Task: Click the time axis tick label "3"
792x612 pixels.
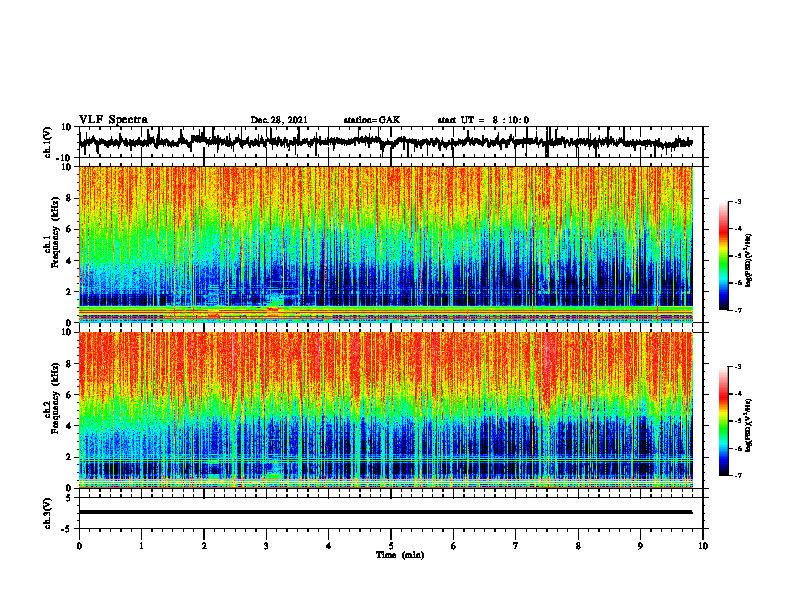Action: [x=266, y=546]
